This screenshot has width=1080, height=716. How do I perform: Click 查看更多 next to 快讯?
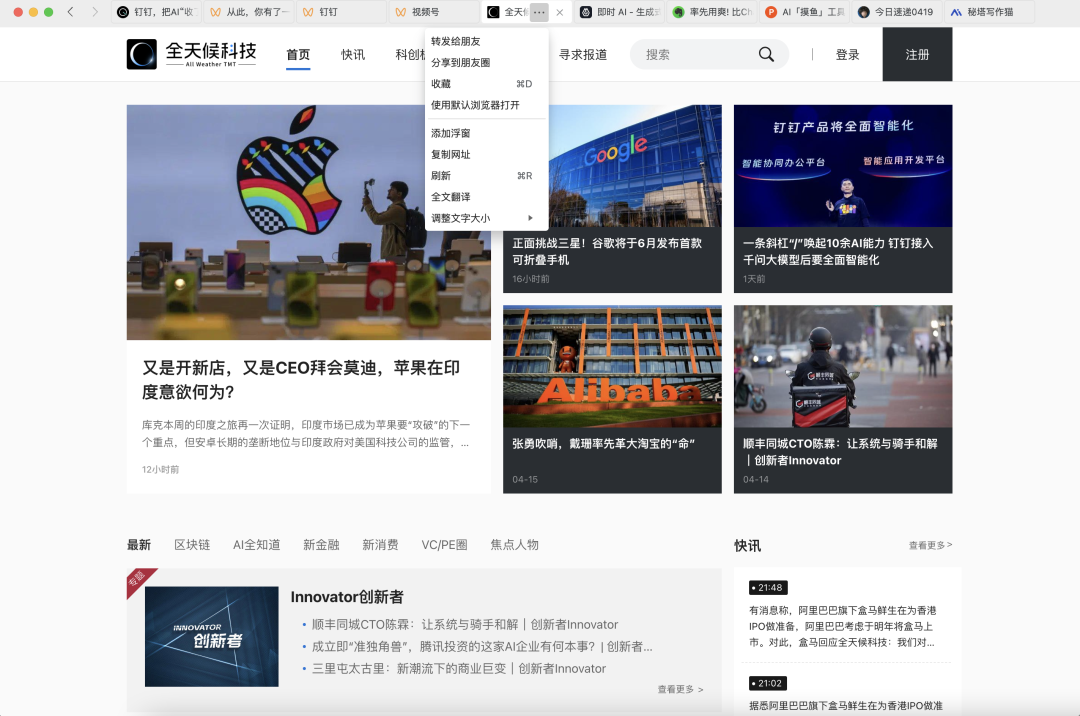[931, 545]
